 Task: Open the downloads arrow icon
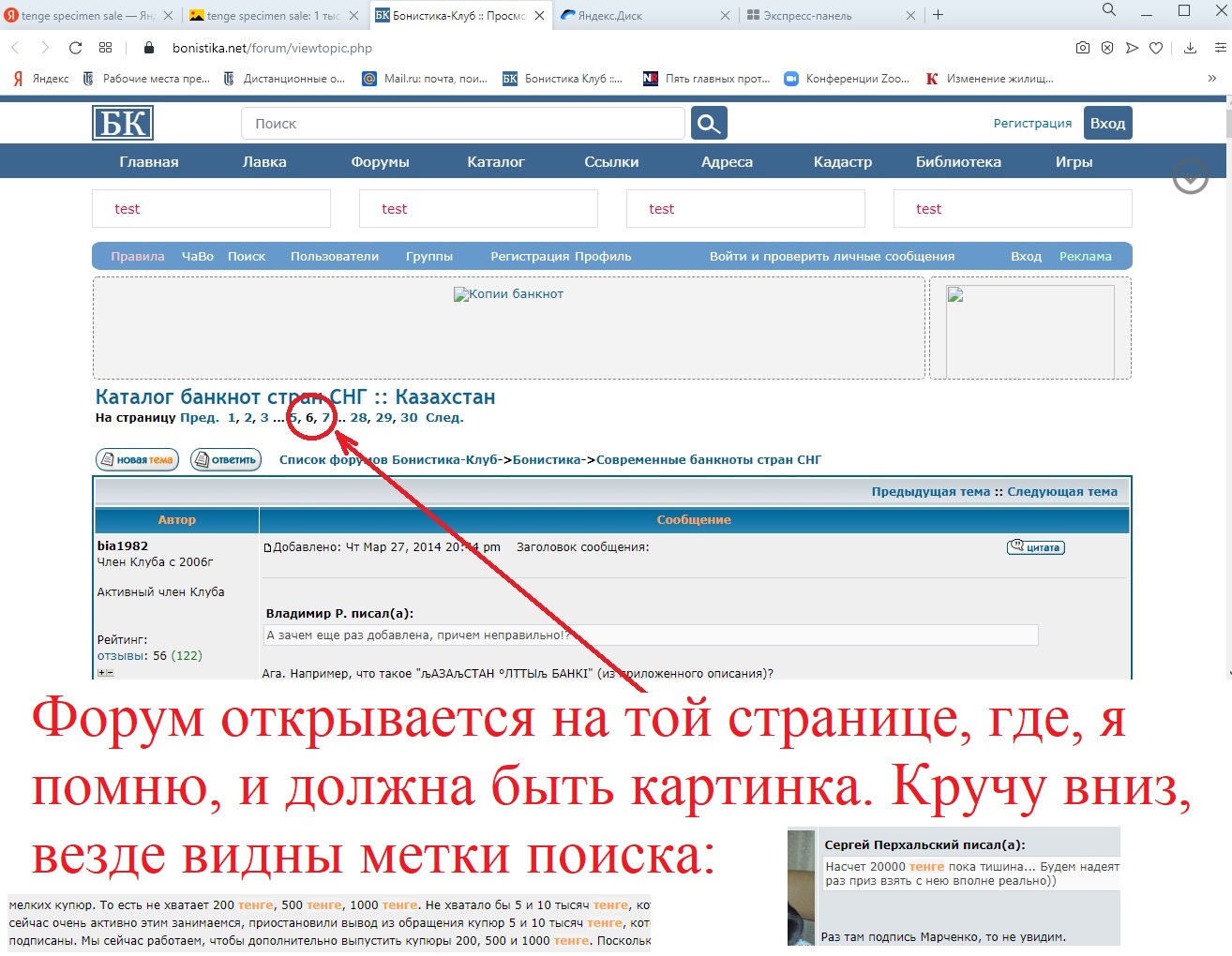1190,48
